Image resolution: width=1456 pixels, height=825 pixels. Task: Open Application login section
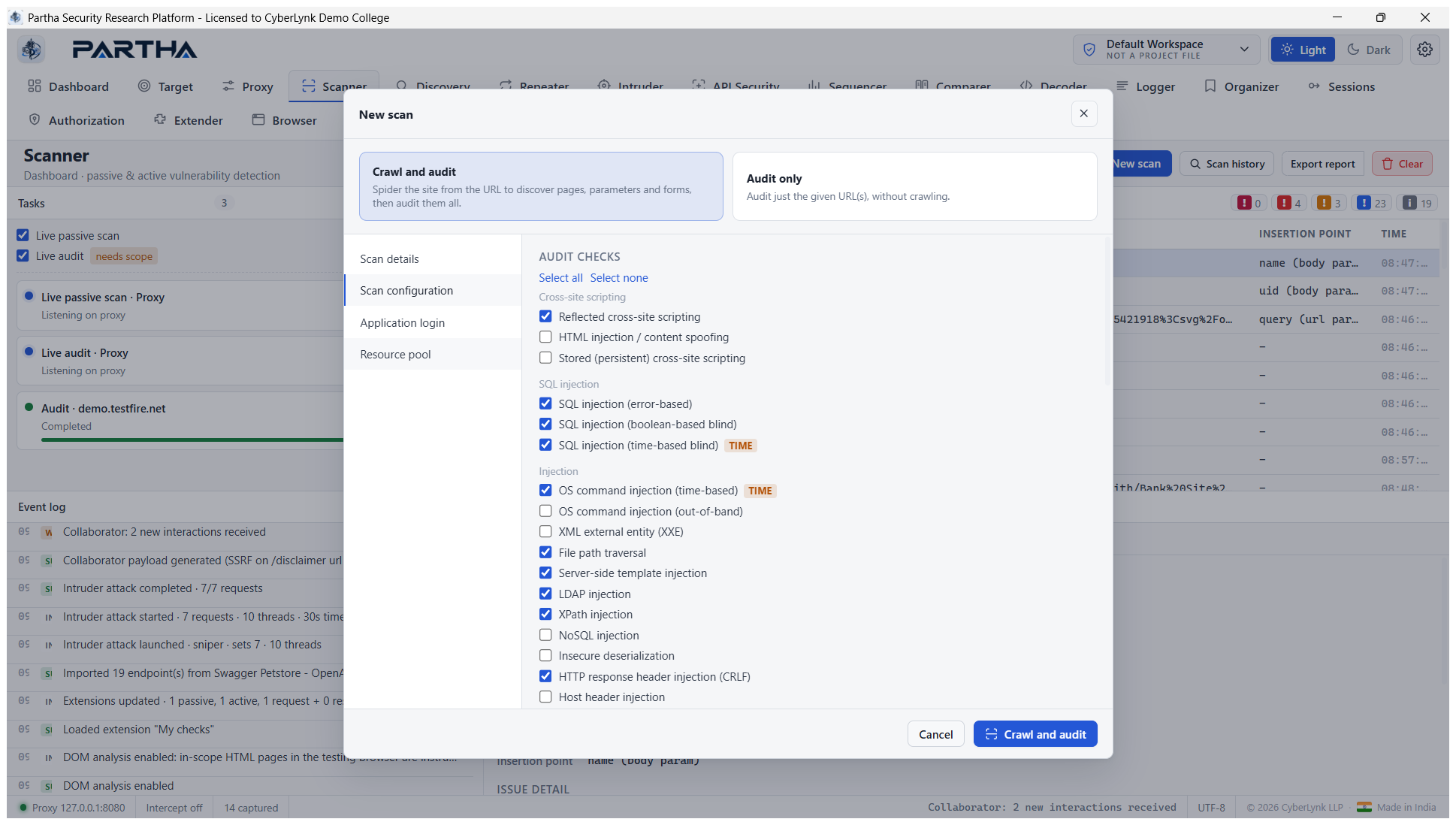[x=433, y=322]
